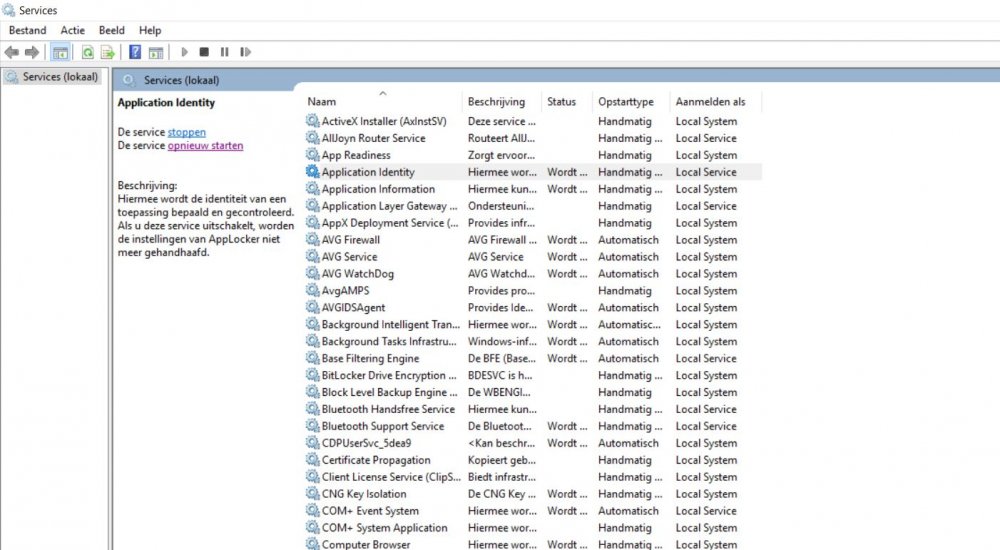
Task: Click the Forward arrow in the toolbar
Action: 32,52
